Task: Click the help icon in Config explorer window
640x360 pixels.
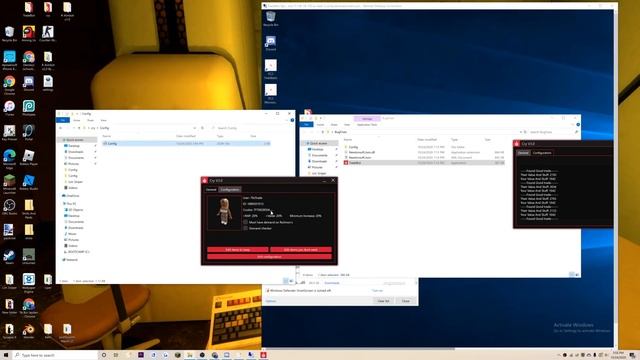Action: pyautogui.click(x=292, y=120)
